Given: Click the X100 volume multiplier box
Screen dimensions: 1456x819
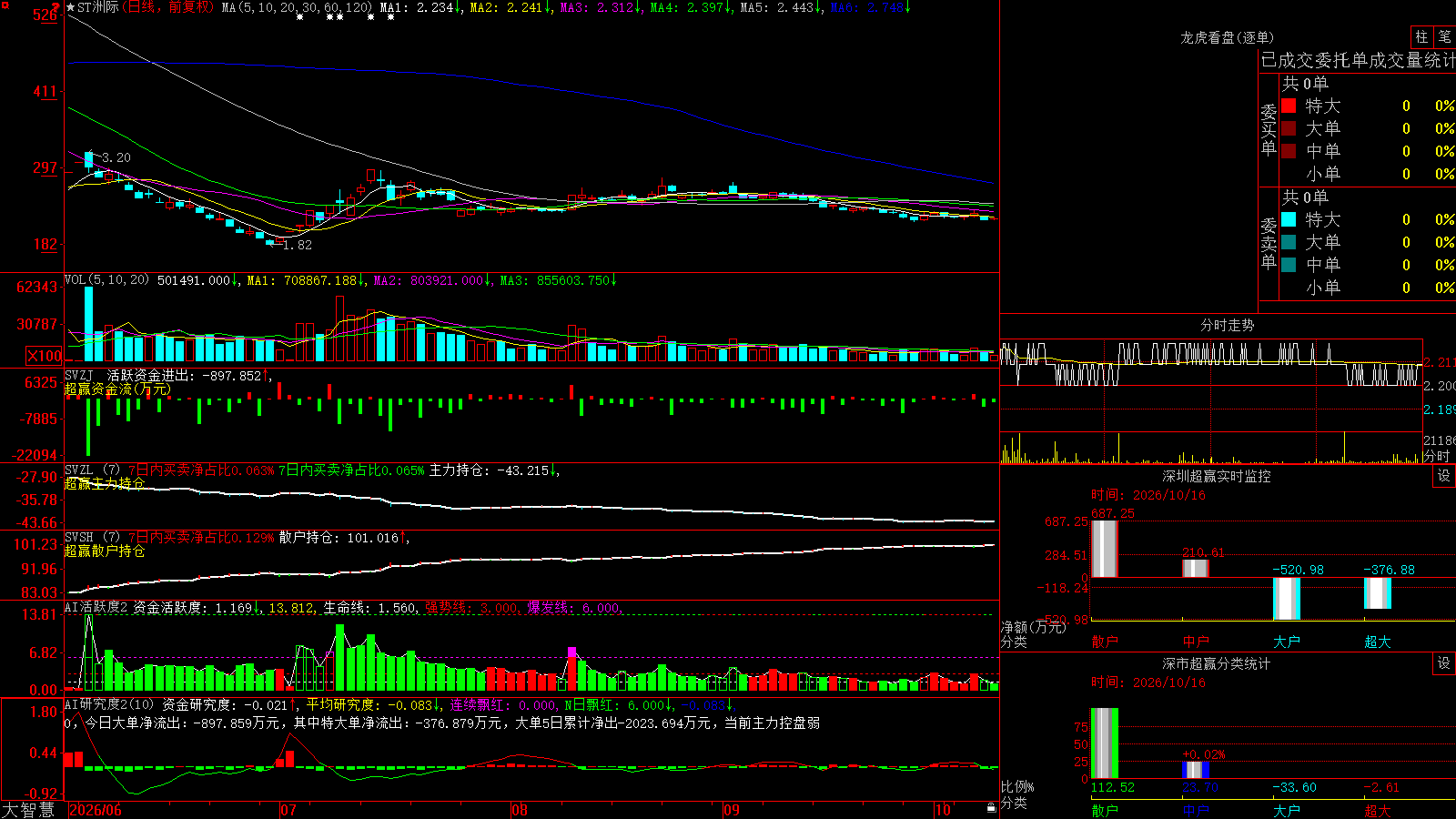Looking at the screenshot, I should [45, 356].
